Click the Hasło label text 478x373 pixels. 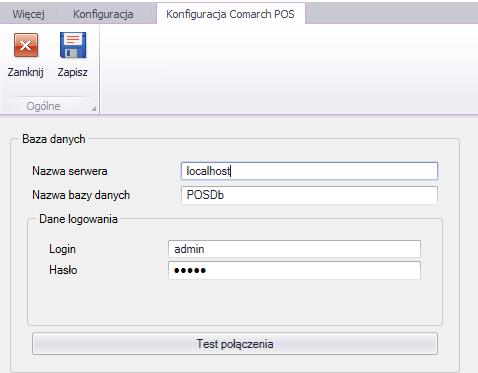click(x=63, y=270)
